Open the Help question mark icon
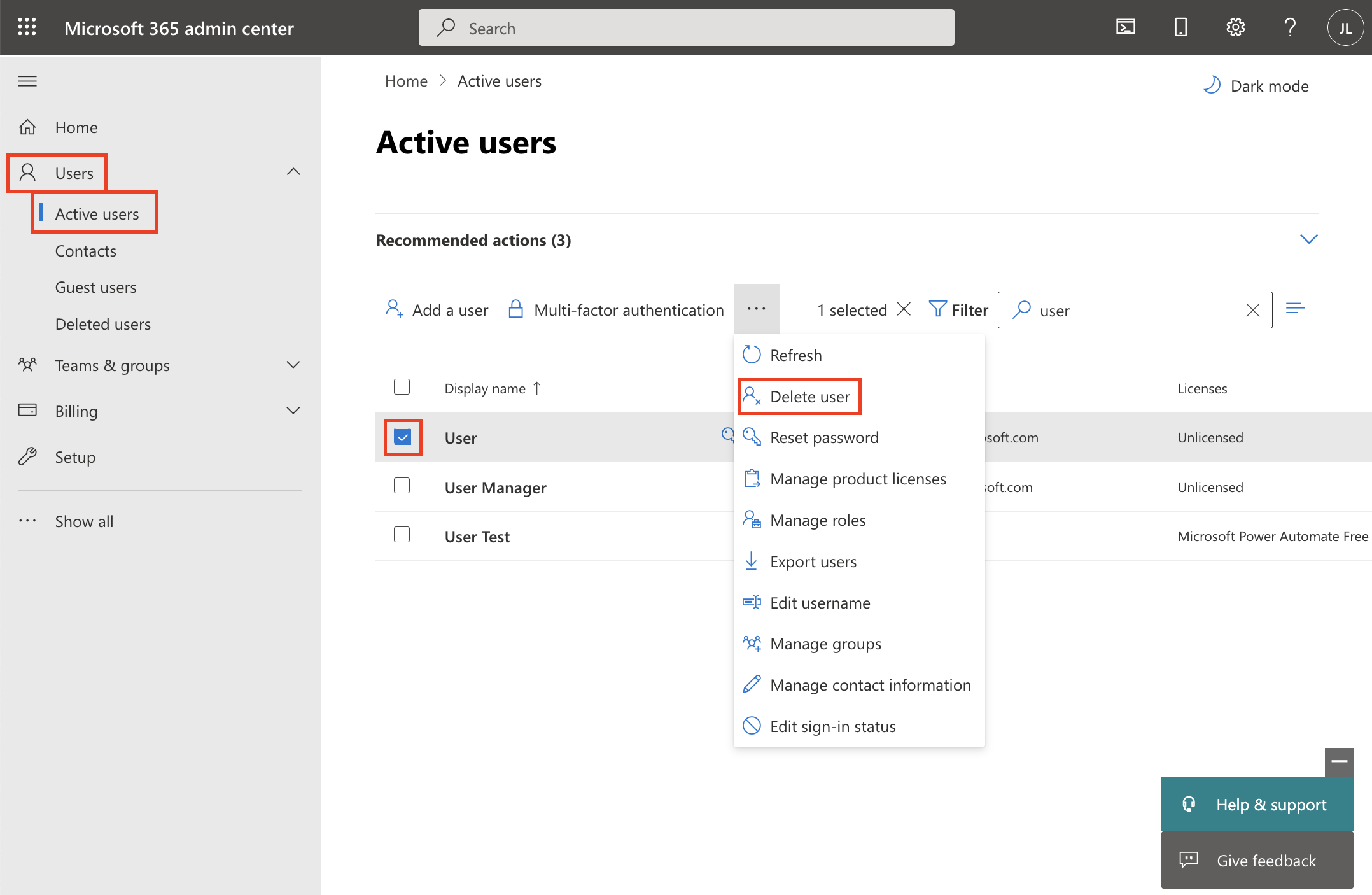Screen dimensions: 1372x895 pyautogui.click(x=1290, y=27)
